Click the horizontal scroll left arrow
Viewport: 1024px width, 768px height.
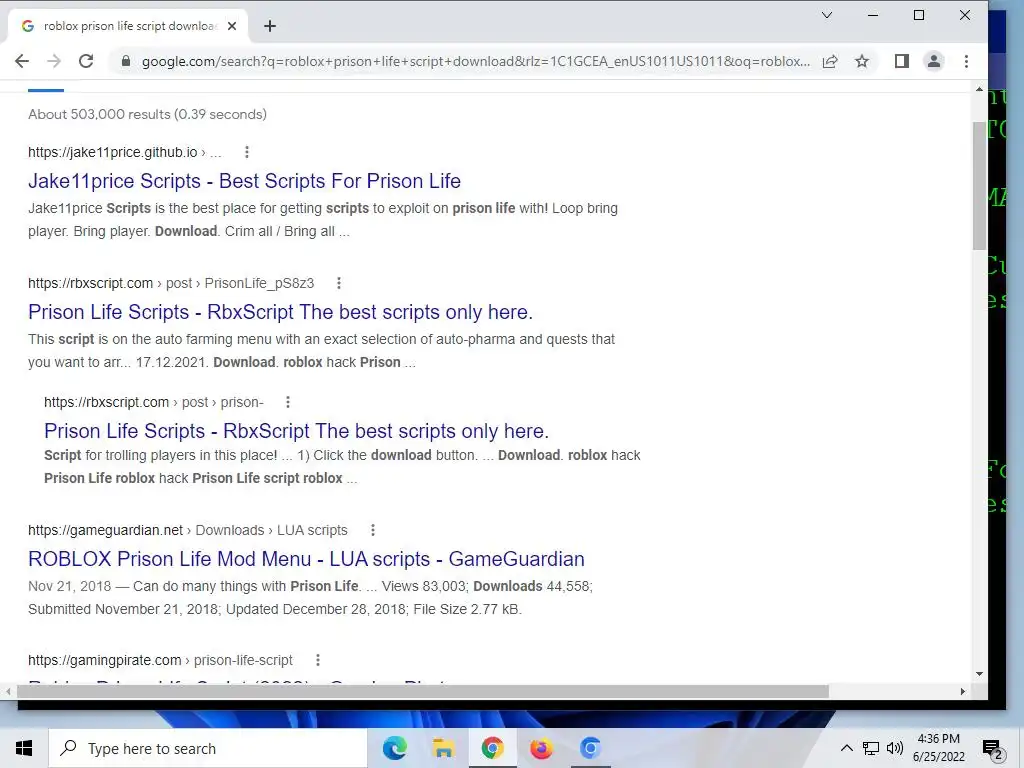pos(7,691)
